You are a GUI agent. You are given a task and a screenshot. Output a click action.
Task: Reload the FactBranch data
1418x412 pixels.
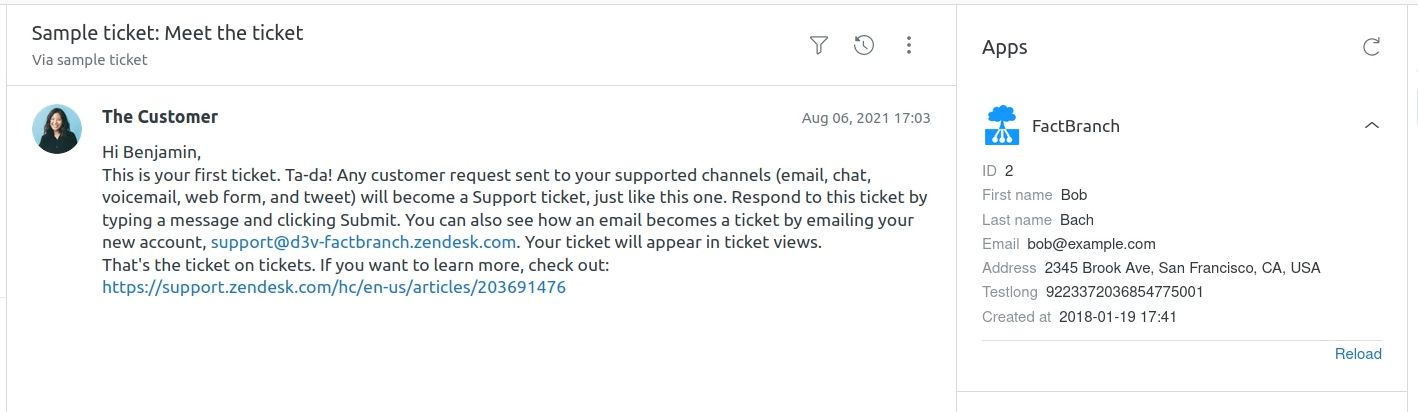(1358, 354)
